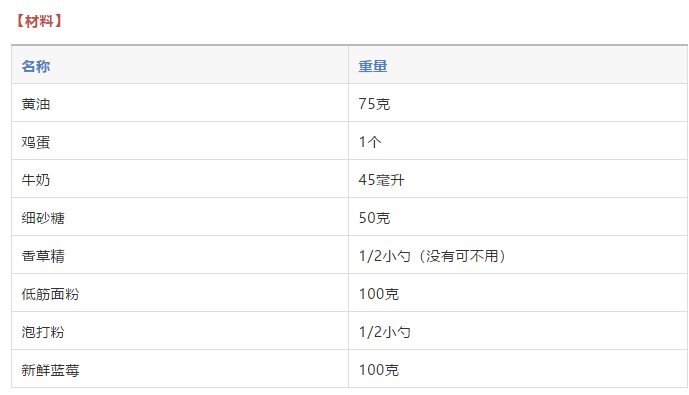Select the 鸡蛋 row name
The width and height of the screenshot is (689, 395).
click(x=180, y=141)
